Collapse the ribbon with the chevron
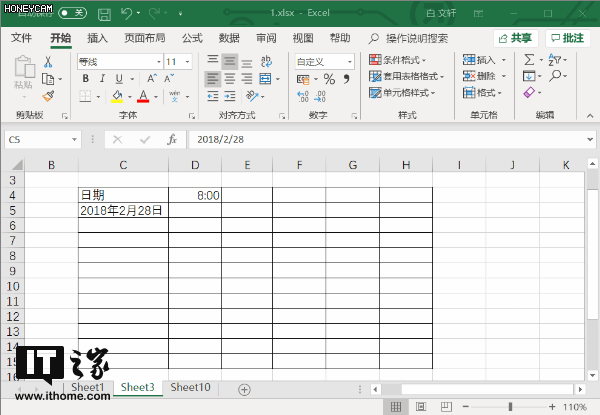The height and width of the screenshot is (415, 600). [590, 116]
